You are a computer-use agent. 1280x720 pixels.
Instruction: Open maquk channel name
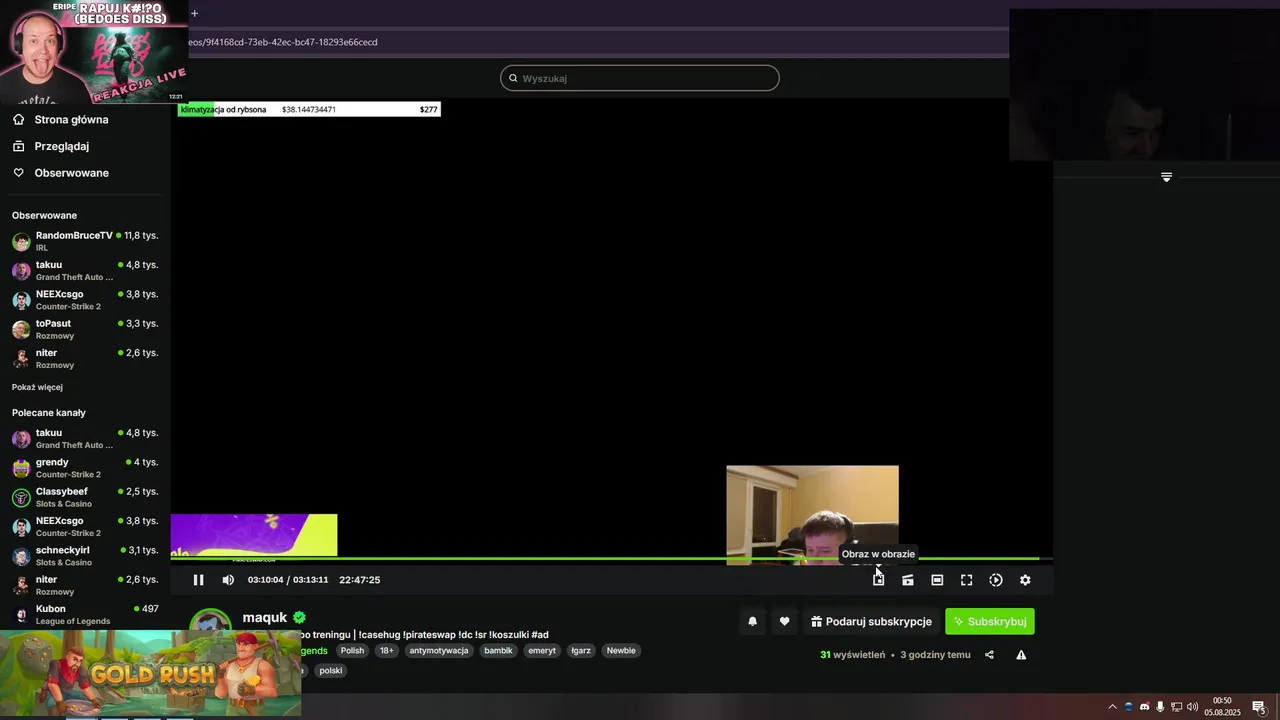click(x=265, y=618)
